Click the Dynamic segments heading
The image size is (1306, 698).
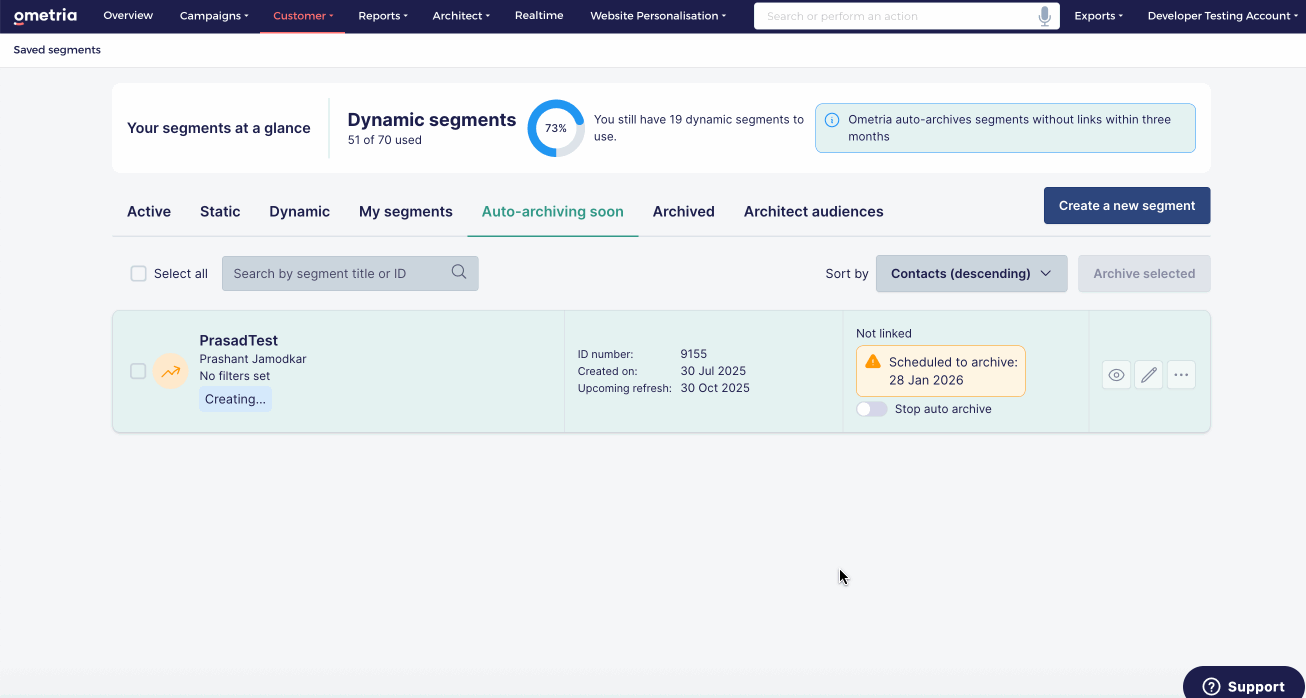[x=432, y=120]
